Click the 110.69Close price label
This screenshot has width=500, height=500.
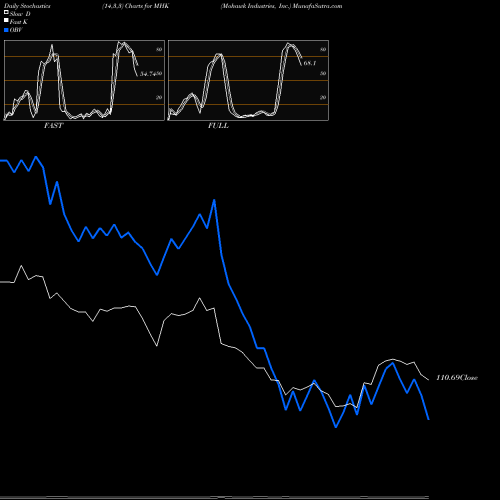[x=457, y=378]
